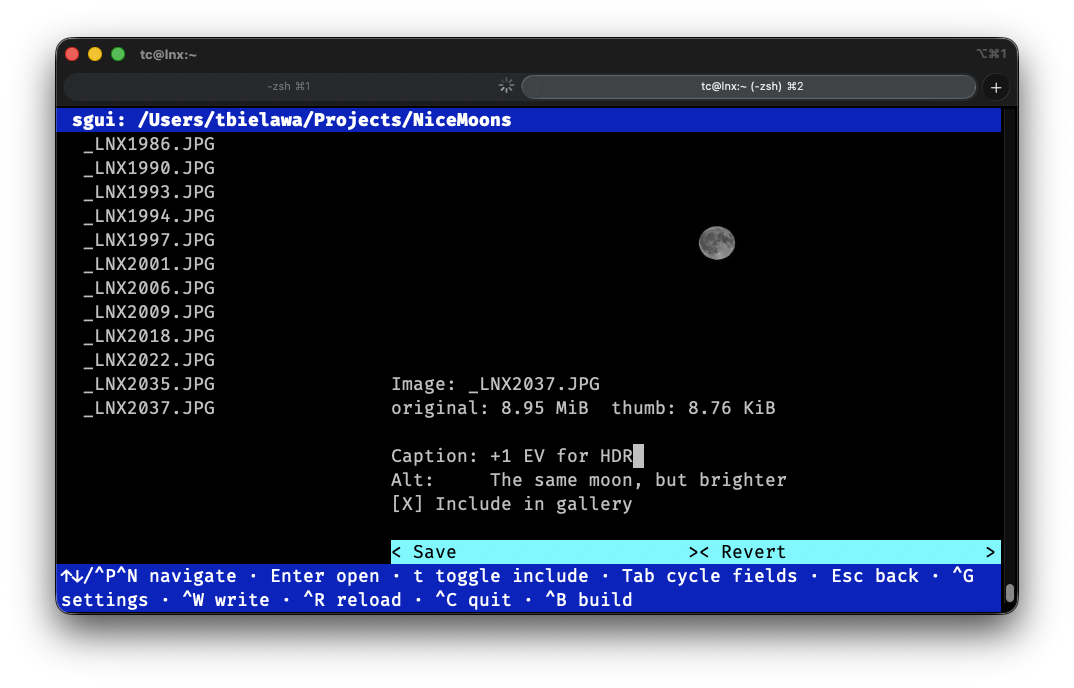
Task: Select _LNX1994.JPG in the file list
Action: pos(149,217)
